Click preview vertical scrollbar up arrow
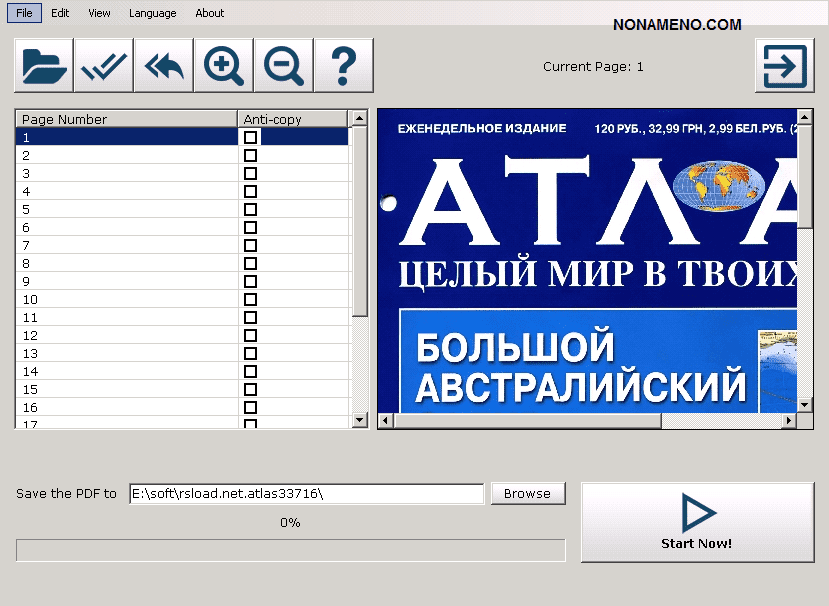Viewport: 829px width, 606px height. point(805,118)
